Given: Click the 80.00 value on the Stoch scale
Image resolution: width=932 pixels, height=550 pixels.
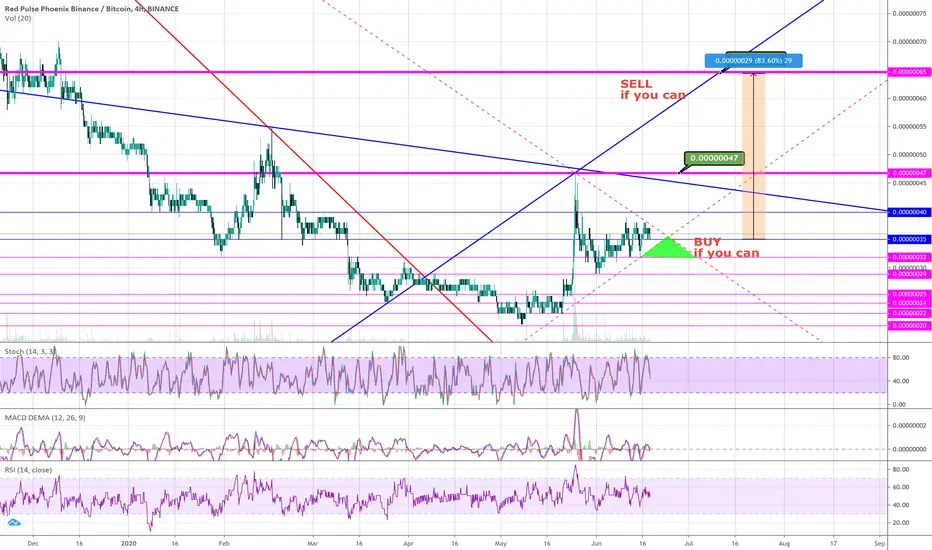Looking at the screenshot, I should coord(900,358).
